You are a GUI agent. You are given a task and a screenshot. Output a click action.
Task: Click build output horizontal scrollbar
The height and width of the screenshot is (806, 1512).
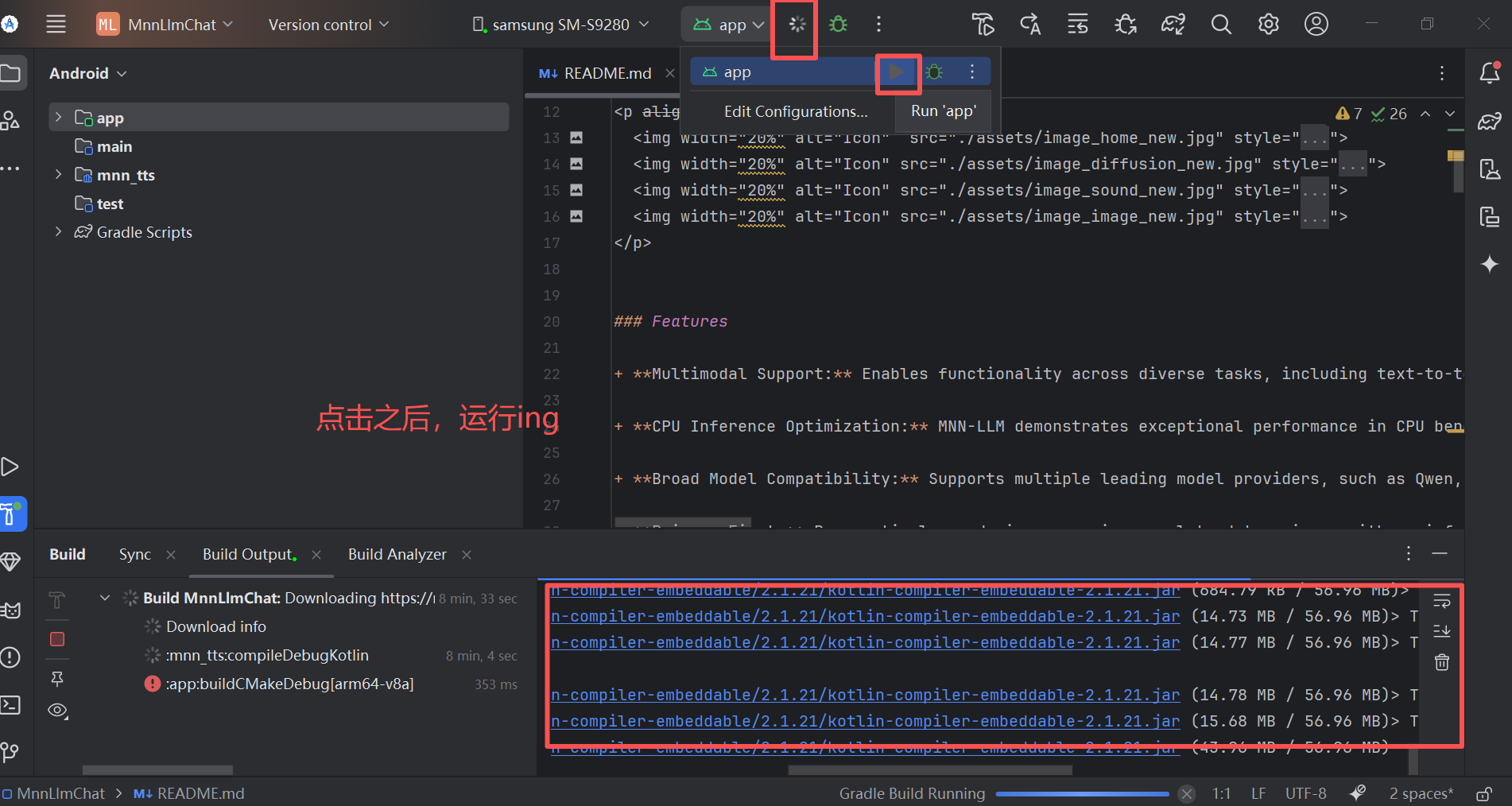pos(930,769)
